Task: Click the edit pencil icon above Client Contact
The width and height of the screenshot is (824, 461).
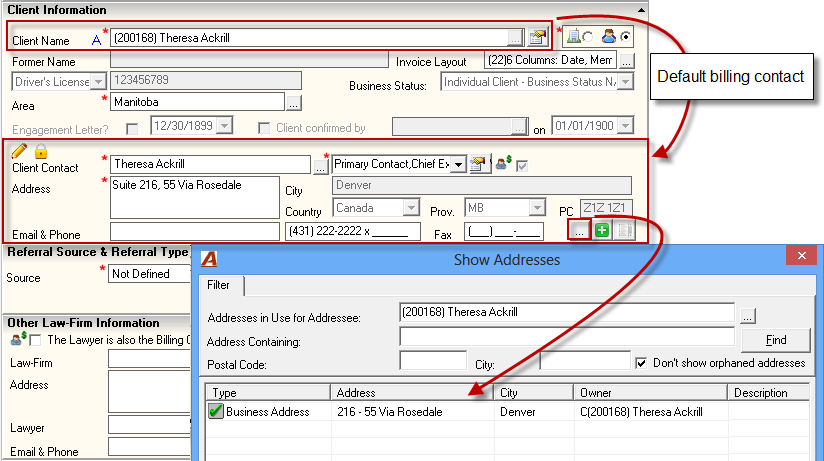Action: coord(19,151)
